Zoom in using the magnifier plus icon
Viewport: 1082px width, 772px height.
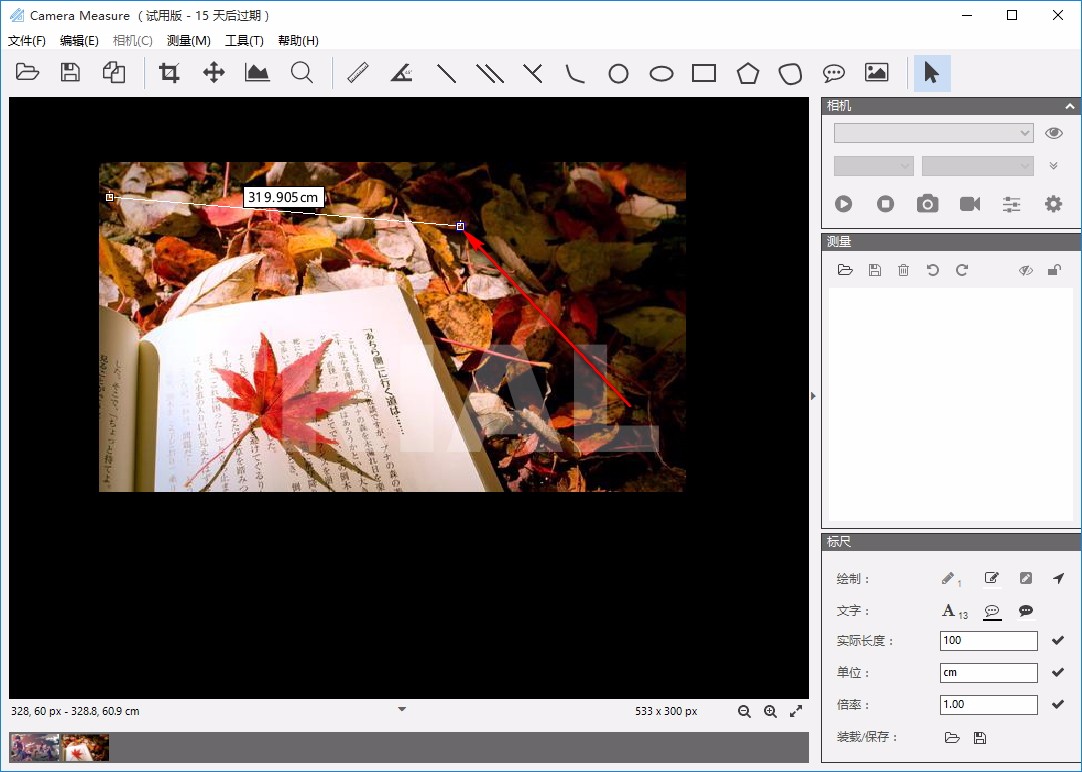770,711
